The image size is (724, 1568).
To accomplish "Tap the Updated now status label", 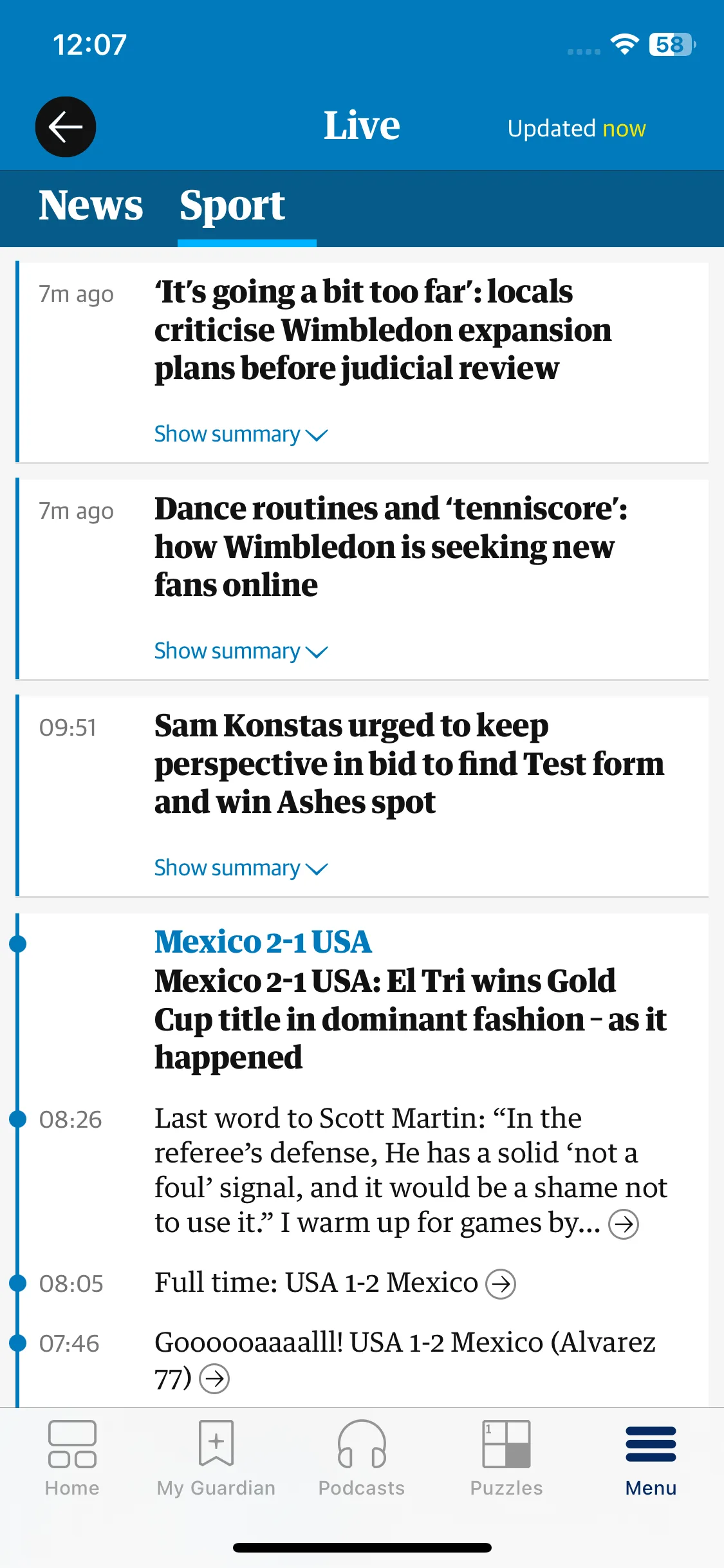I will tap(577, 129).
